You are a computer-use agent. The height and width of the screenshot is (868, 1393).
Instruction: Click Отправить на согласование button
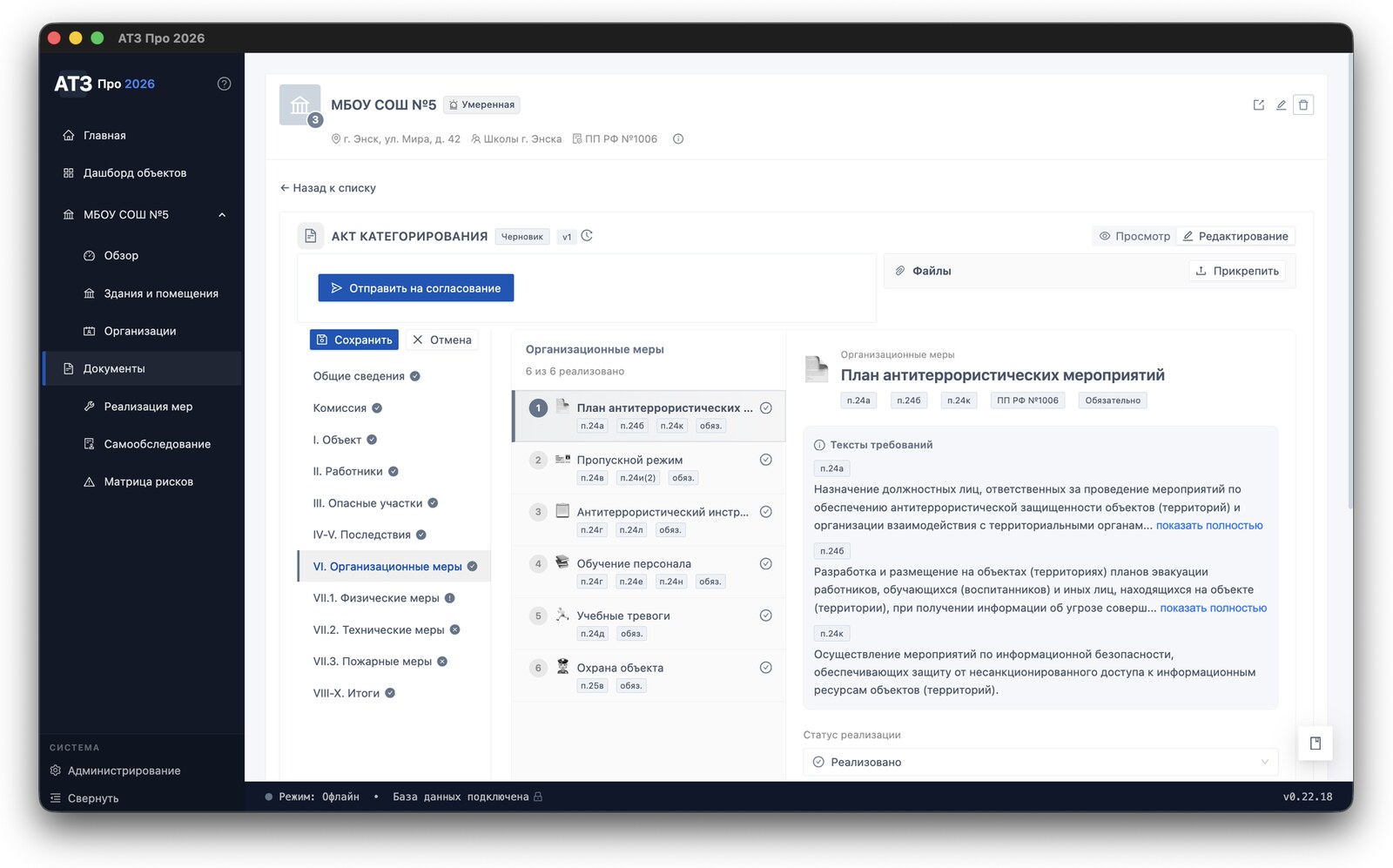pyautogui.click(x=416, y=288)
